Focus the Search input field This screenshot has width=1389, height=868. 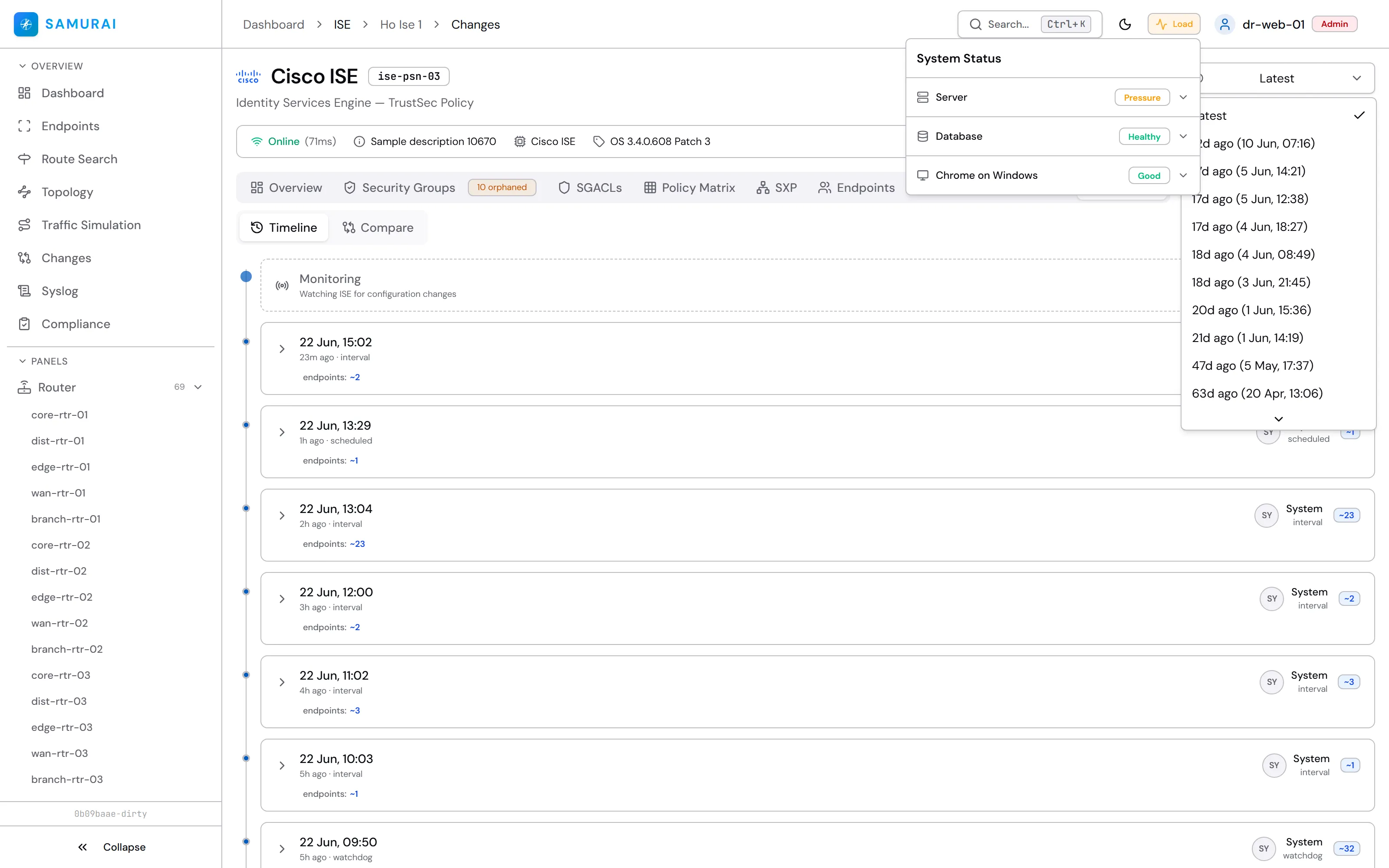point(1030,24)
